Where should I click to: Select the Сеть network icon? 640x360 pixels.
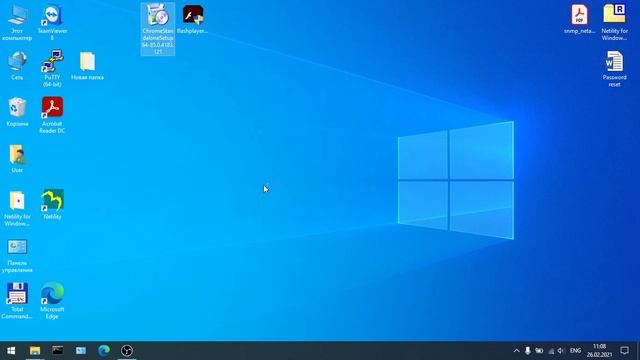pos(17,65)
